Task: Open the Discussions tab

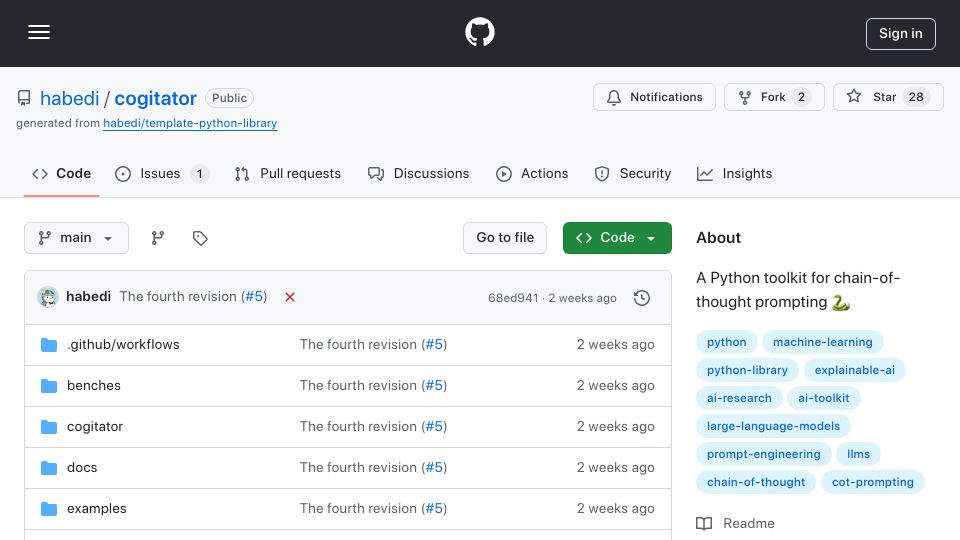Action: tap(418, 174)
